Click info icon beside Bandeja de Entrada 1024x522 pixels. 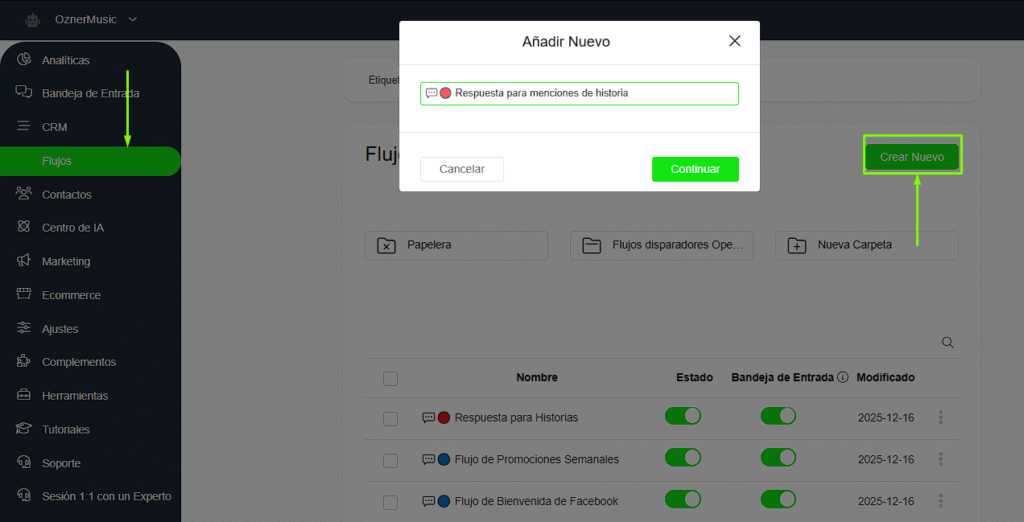(843, 378)
